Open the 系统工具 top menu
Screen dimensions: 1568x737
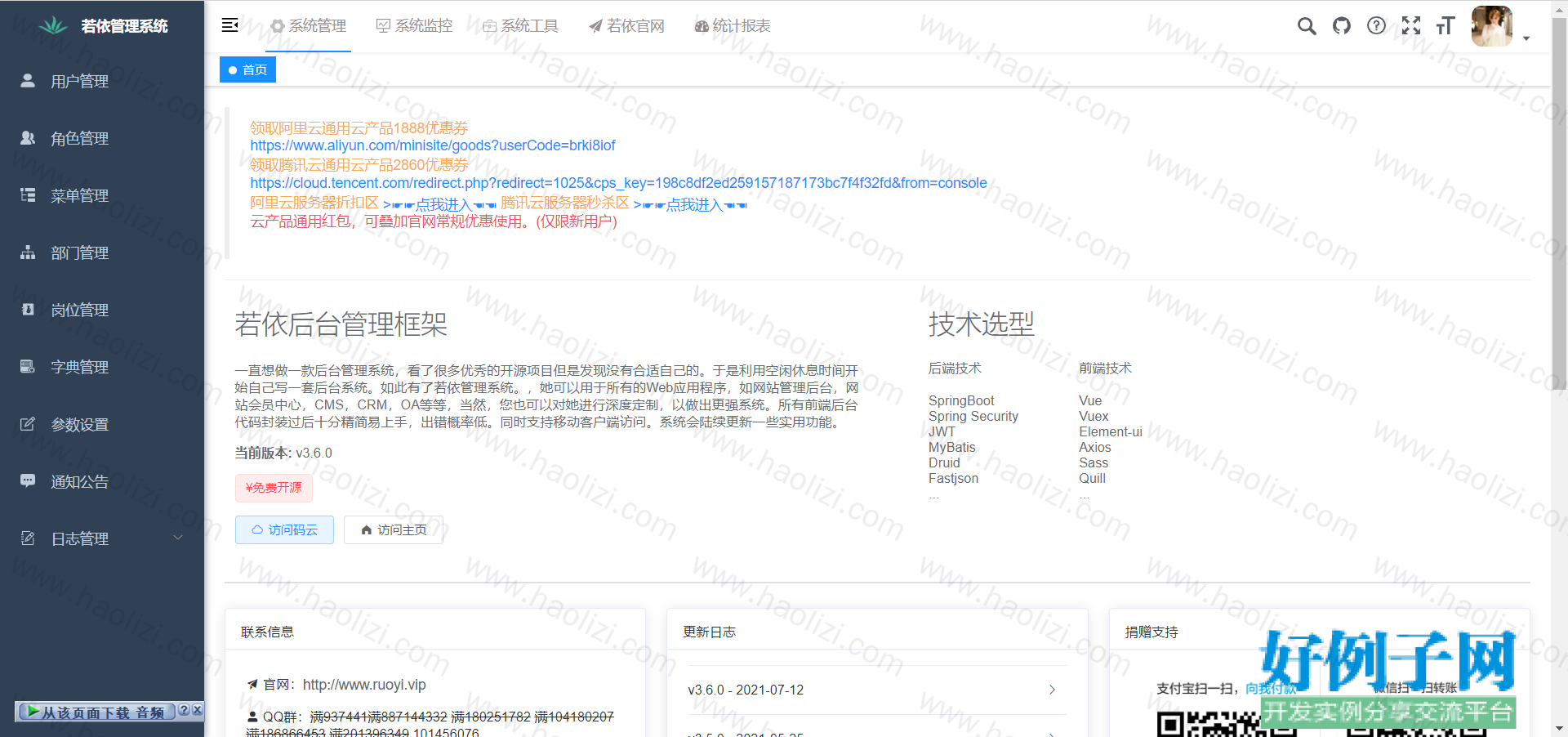[520, 26]
